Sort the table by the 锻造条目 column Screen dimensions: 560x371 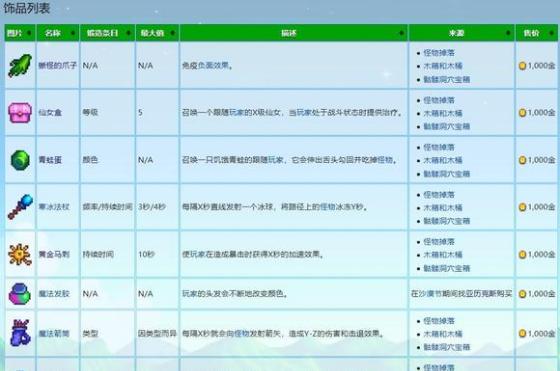[x=108, y=33]
